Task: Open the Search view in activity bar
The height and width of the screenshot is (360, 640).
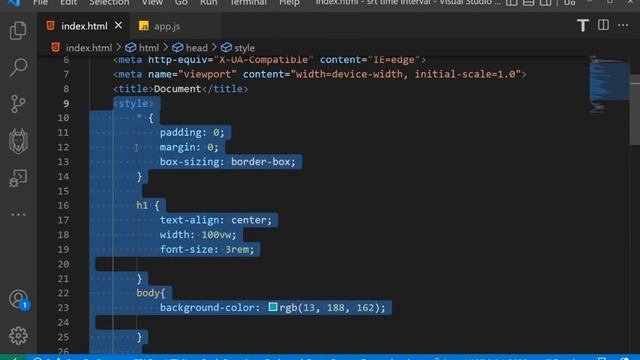Action: click(18, 67)
